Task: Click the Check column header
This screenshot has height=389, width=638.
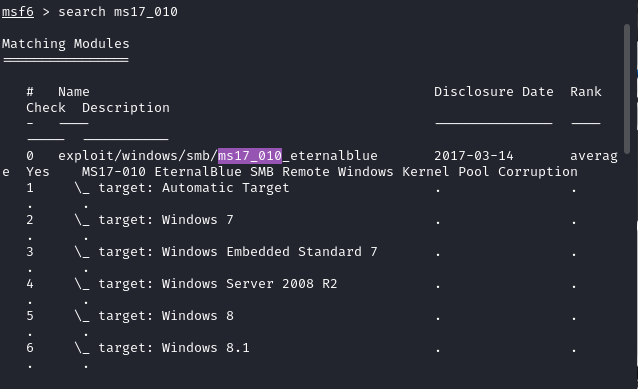Action: click(x=46, y=108)
